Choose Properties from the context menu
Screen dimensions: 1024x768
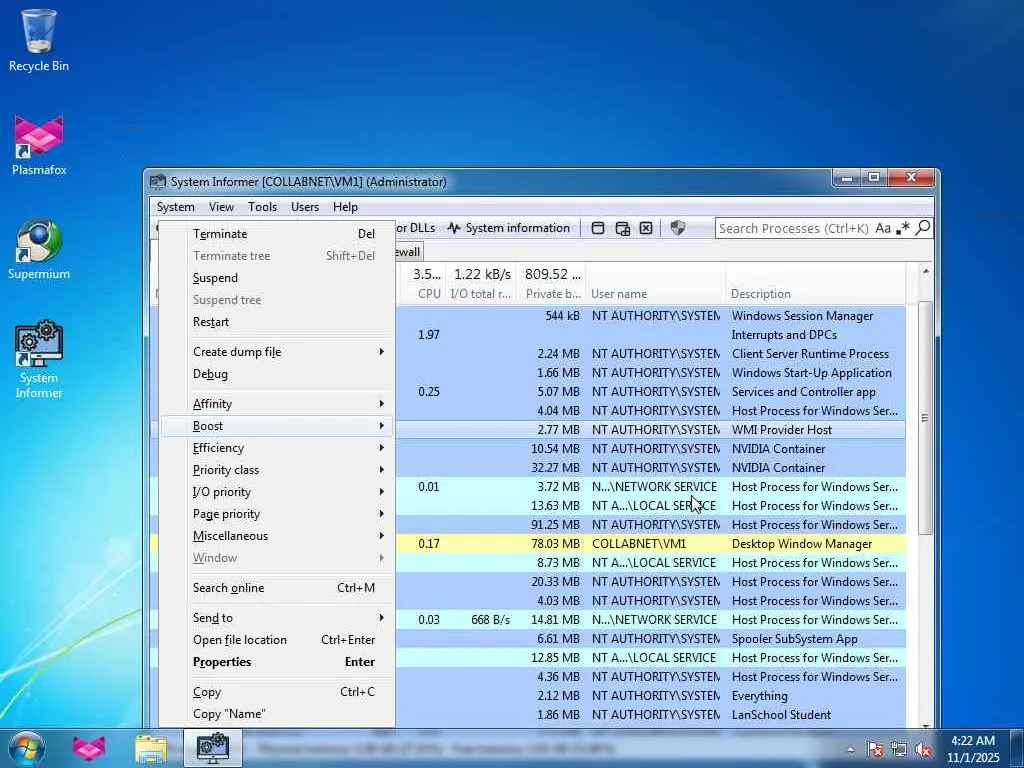click(x=277, y=662)
